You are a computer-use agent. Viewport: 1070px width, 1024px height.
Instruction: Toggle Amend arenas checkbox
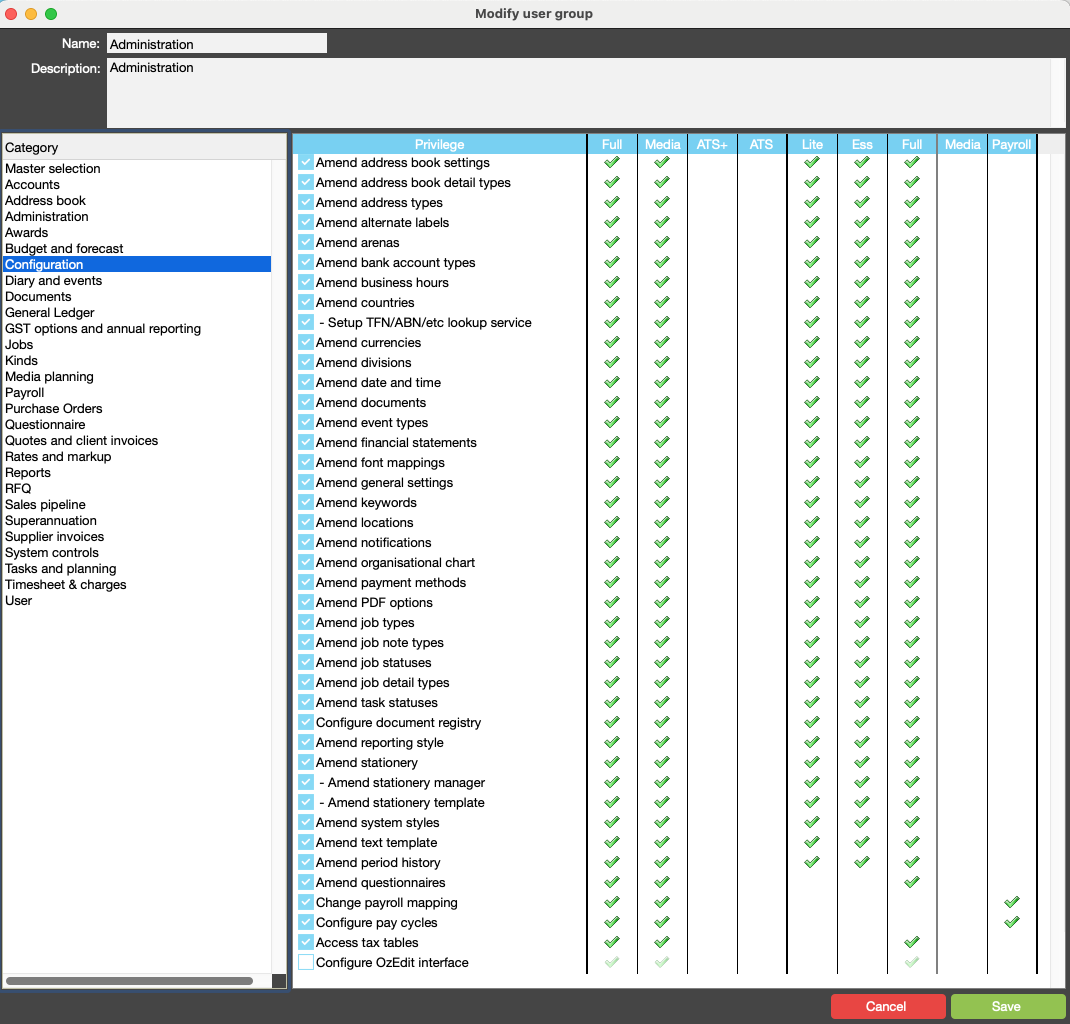click(x=306, y=242)
